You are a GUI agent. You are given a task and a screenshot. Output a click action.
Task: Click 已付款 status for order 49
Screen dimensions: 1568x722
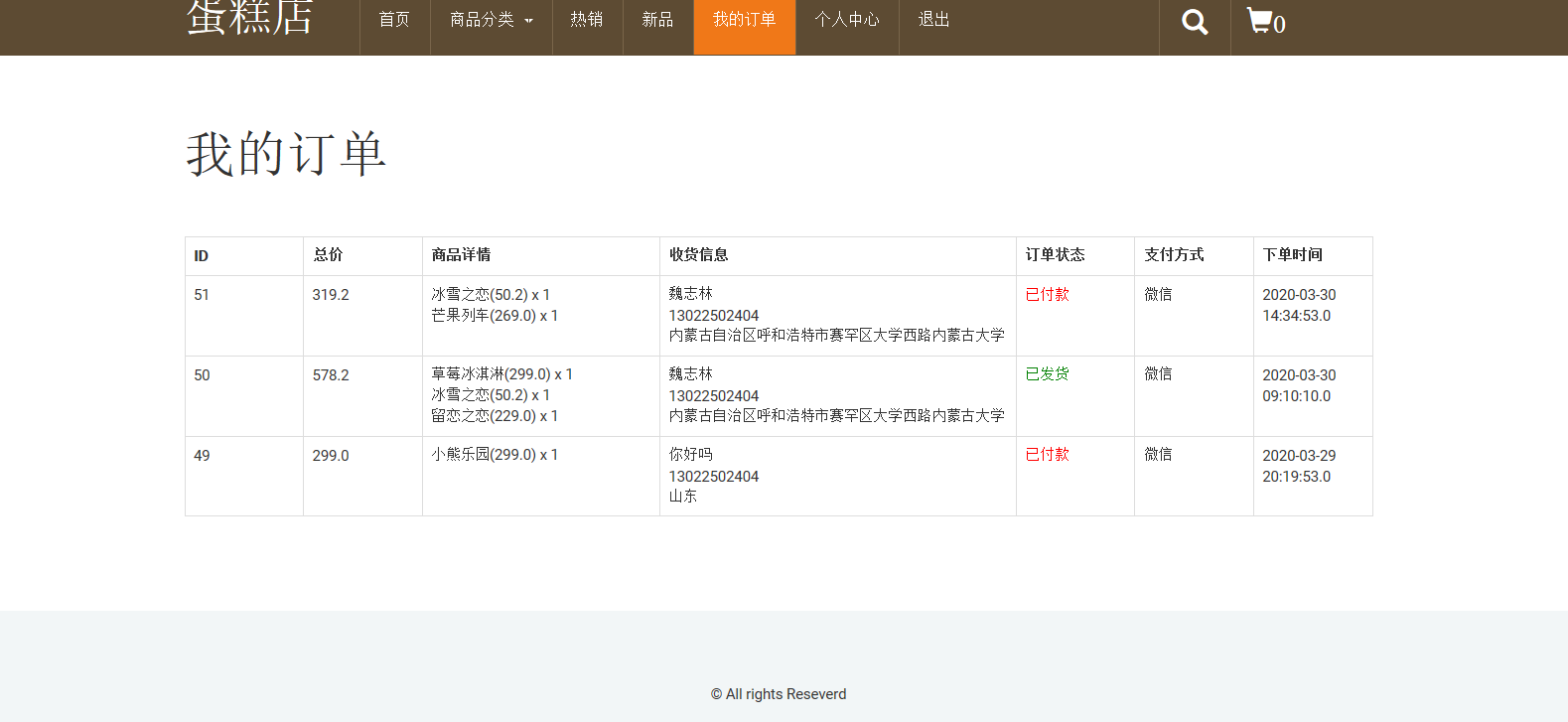[x=1047, y=455]
